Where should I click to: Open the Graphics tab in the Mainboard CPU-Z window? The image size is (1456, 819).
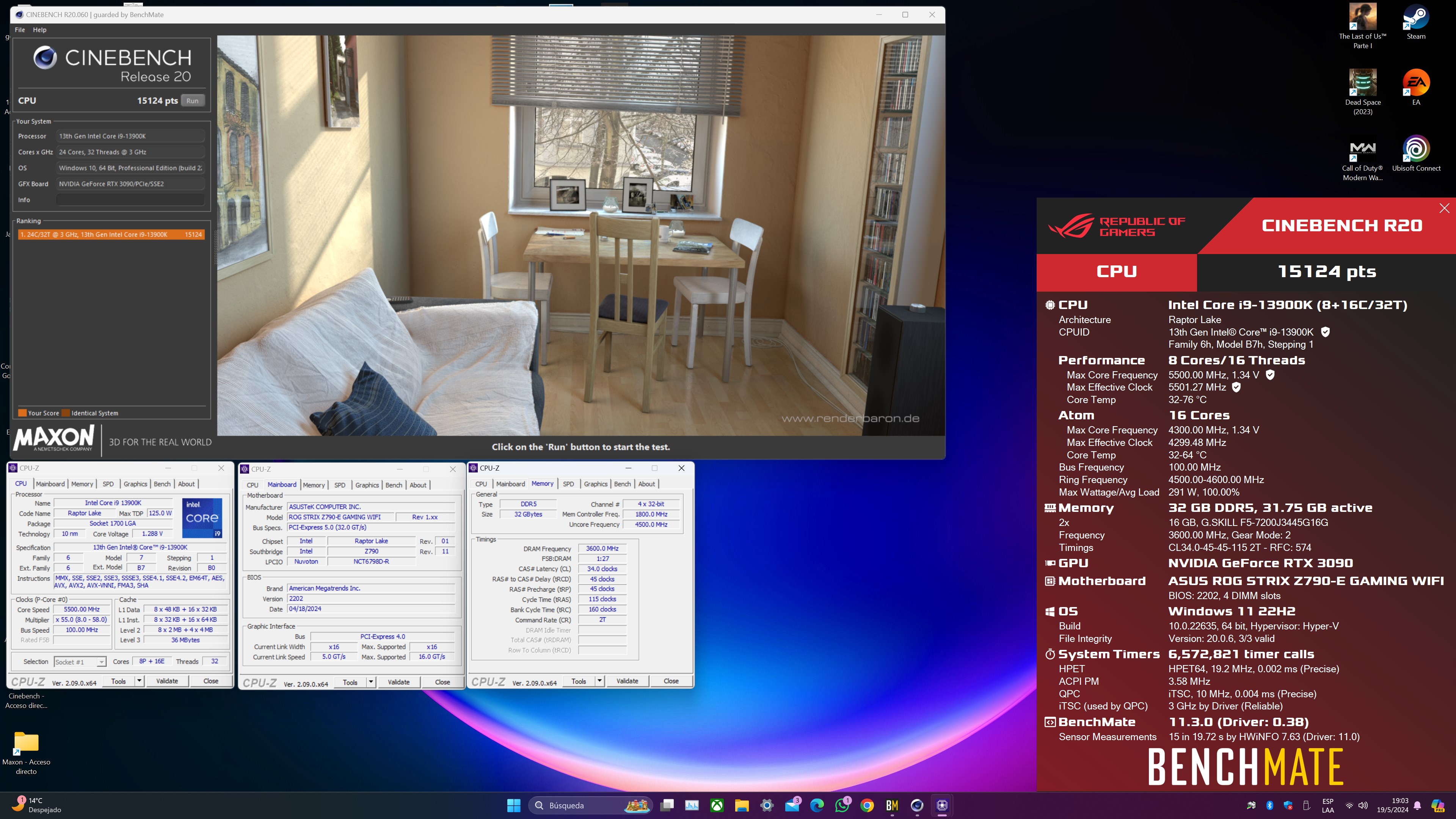click(x=367, y=485)
